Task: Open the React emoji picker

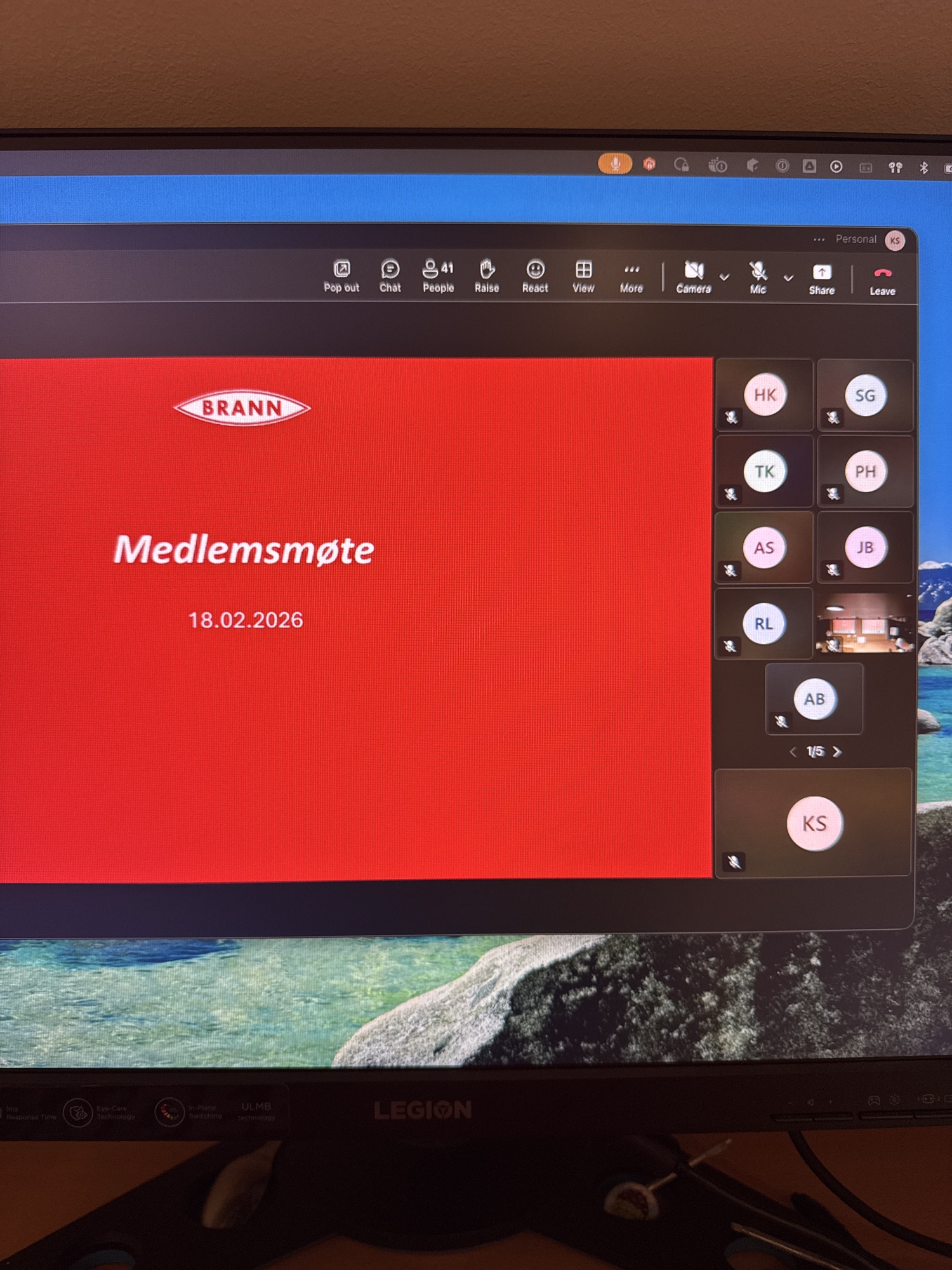Action: 535,276
